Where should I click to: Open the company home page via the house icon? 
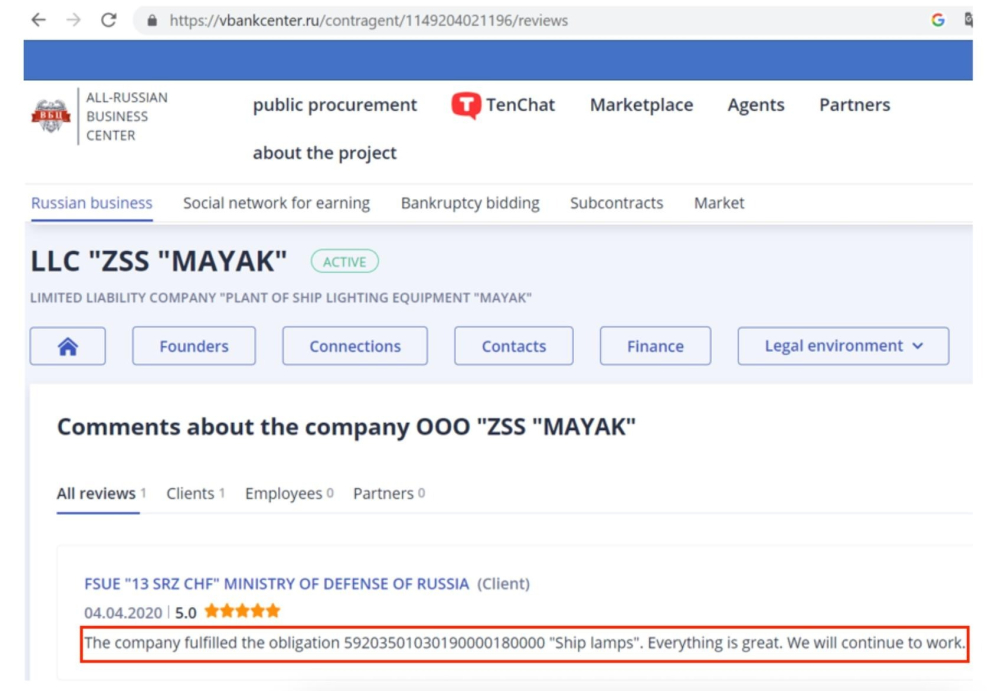coord(68,346)
